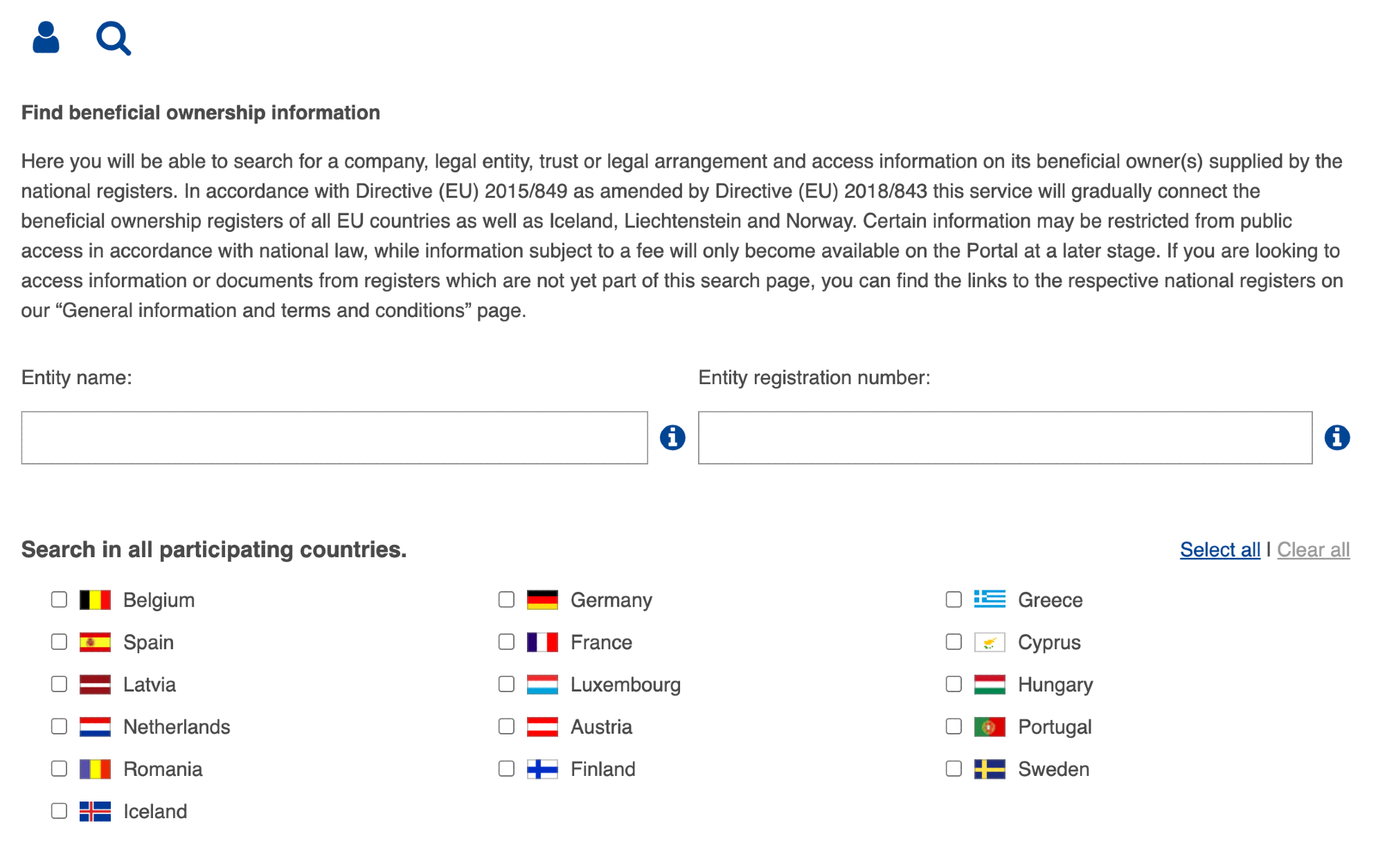Open the user account icon

click(46, 37)
